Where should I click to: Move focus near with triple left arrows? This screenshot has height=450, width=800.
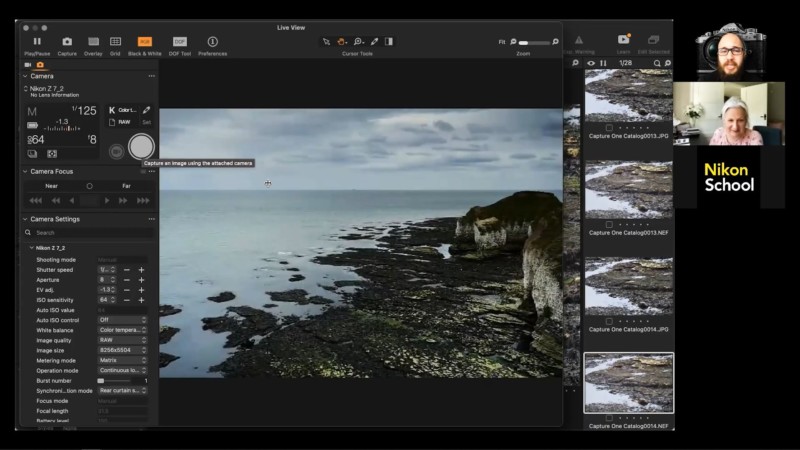[35, 201]
